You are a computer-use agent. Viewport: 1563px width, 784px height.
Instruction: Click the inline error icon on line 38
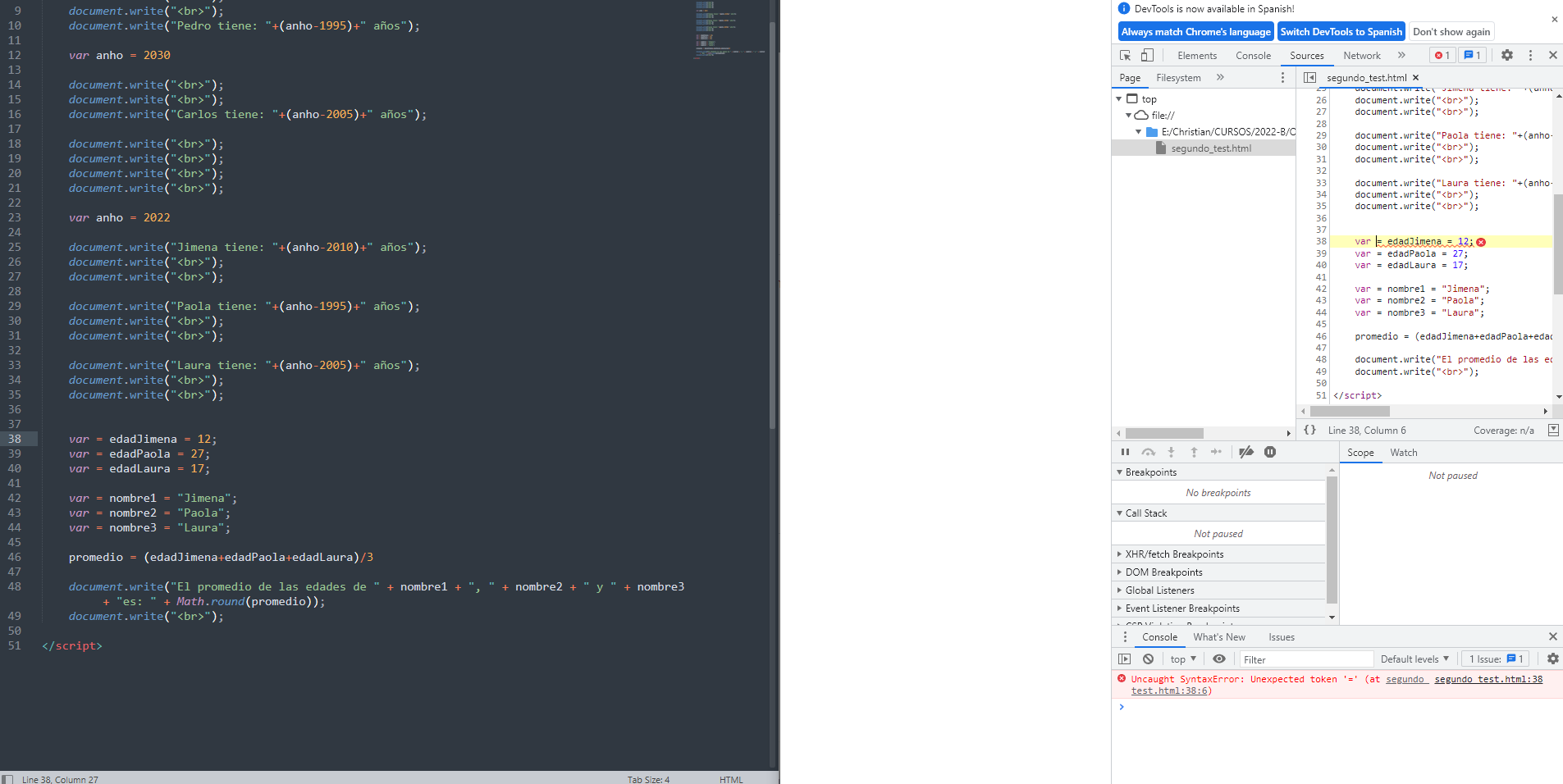tap(1481, 242)
